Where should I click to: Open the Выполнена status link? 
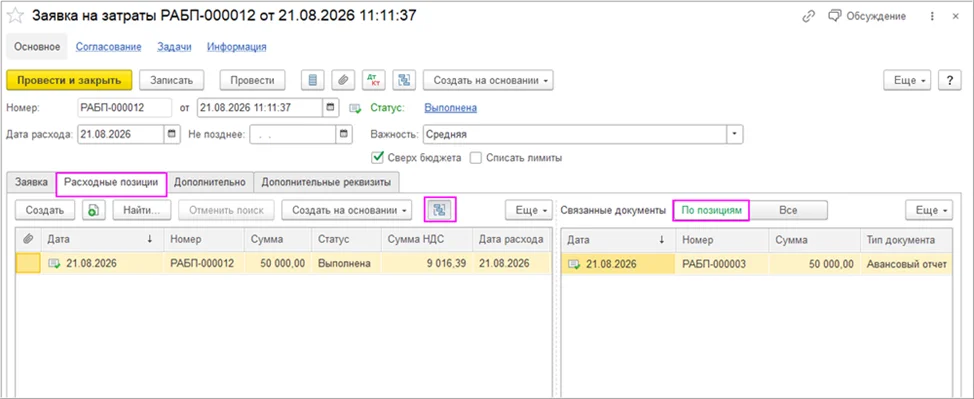coord(450,108)
